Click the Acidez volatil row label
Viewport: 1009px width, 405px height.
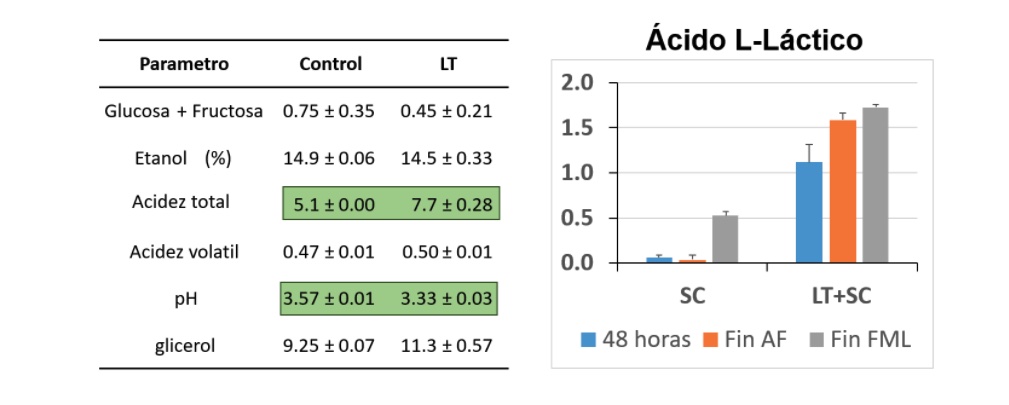[x=184, y=252]
